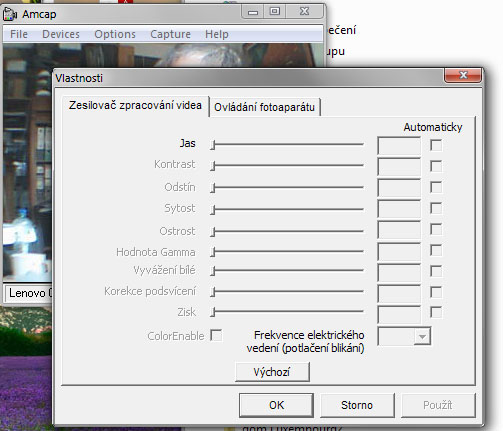Click the Odstín value field
Viewport: 503px width, 431px height.
tap(399, 188)
